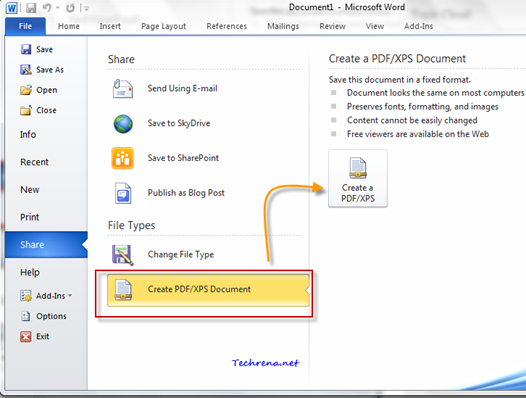Choose Save As text label in the sidebar
The width and height of the screenshot is (526, 398).
[x=50, y=70]
